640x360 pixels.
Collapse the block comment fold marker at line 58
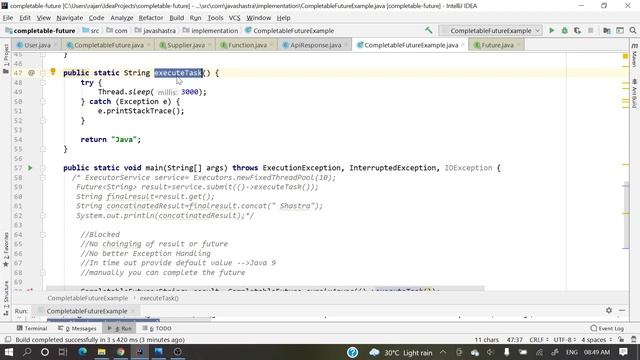click(43, 178)
